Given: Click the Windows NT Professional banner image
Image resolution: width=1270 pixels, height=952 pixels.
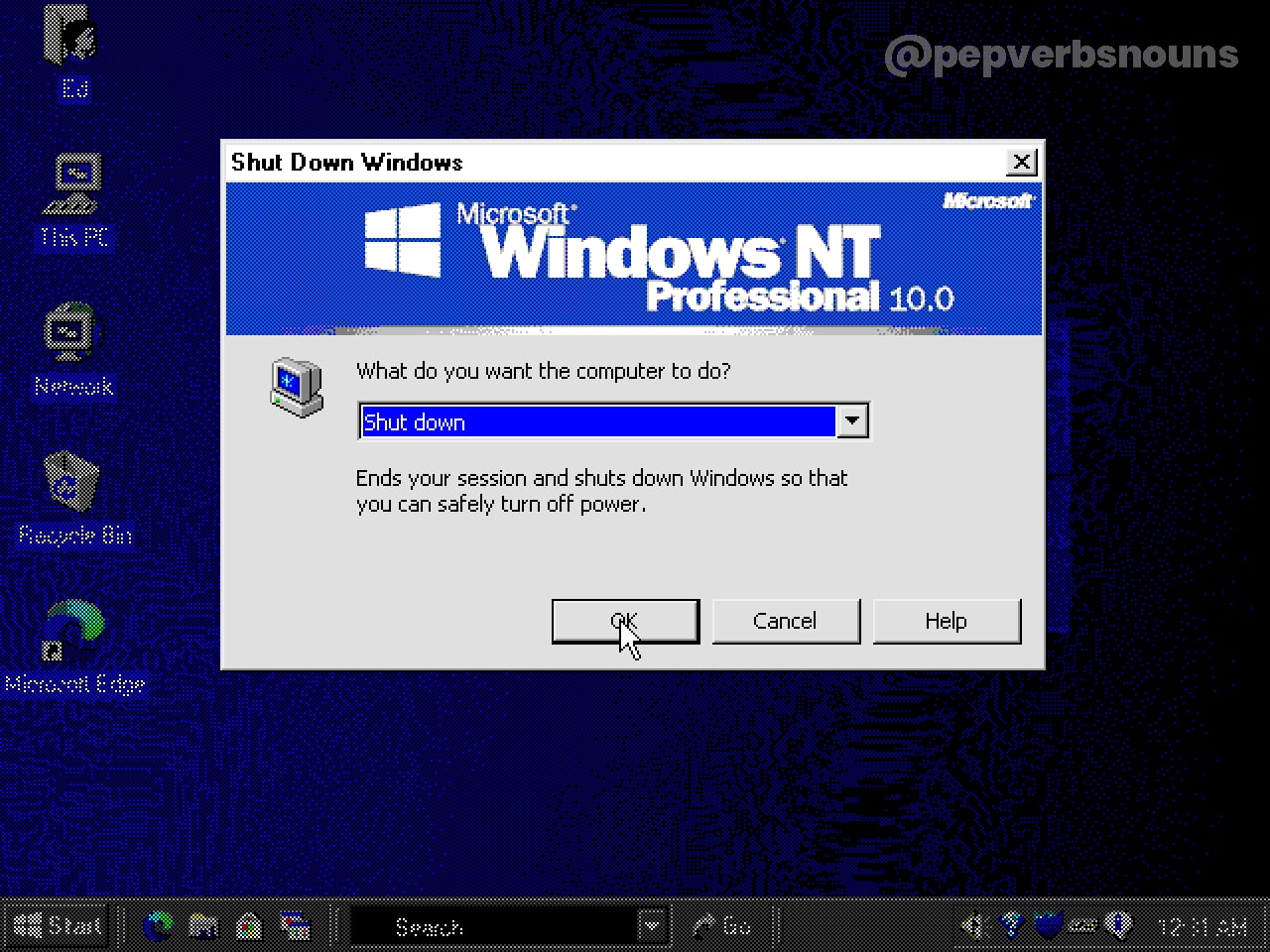Looking at the screenshot, I should coord(634,258).
